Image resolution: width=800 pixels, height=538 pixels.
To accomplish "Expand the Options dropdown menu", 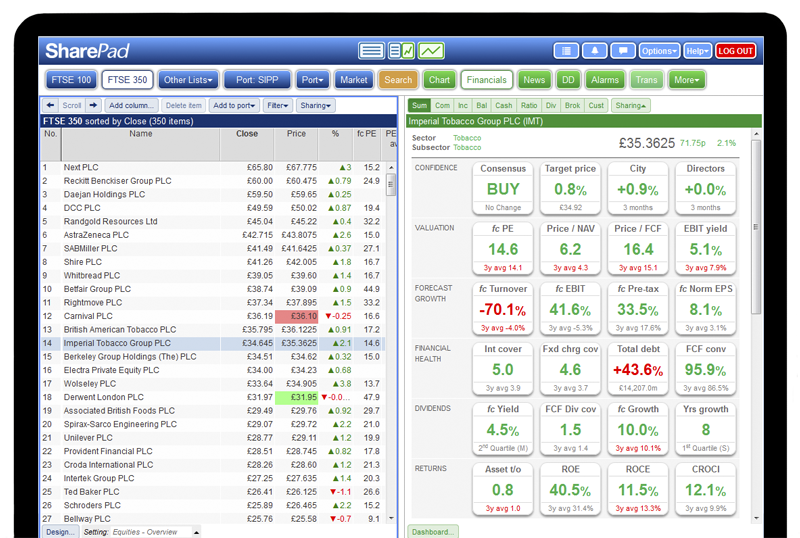I will tap(658, 51).
